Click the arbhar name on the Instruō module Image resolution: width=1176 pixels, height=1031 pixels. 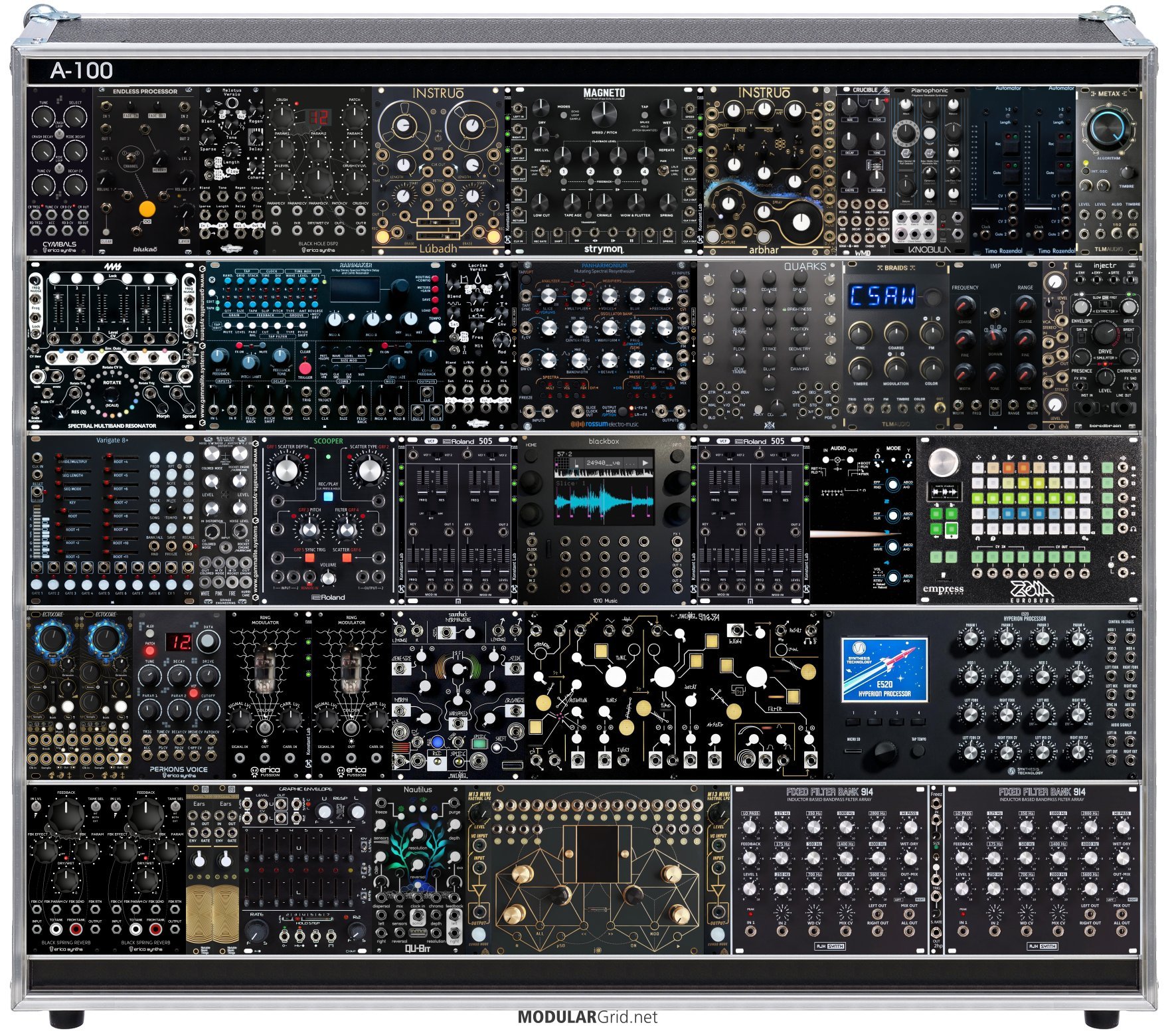pyautogui.click(x=764, y=250)
